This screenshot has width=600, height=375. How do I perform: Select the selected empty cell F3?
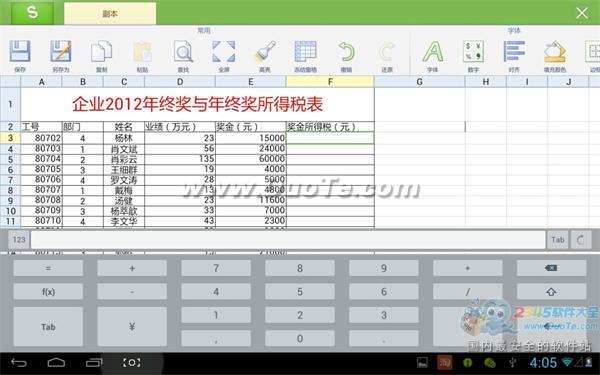330,138
